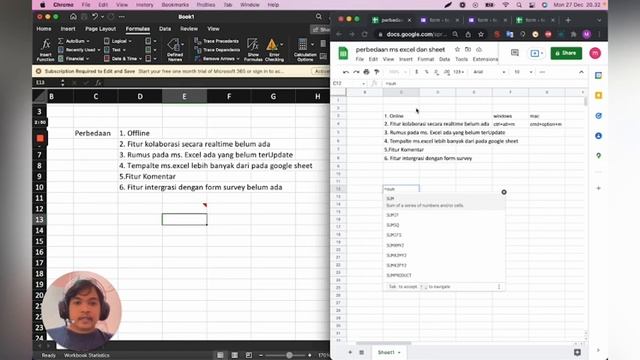Screen dimensions: 640x360
Task: Click the Excel zoom slider handle
Action: (289, 355)
